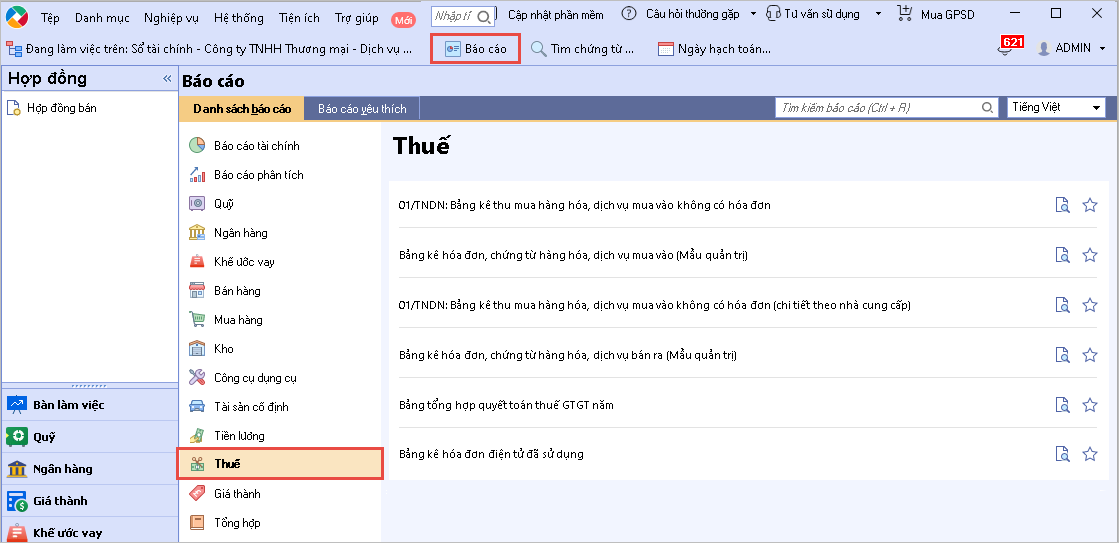Open the Báo cáo tài chính category
1119x543 pixels.
[256, 146]
